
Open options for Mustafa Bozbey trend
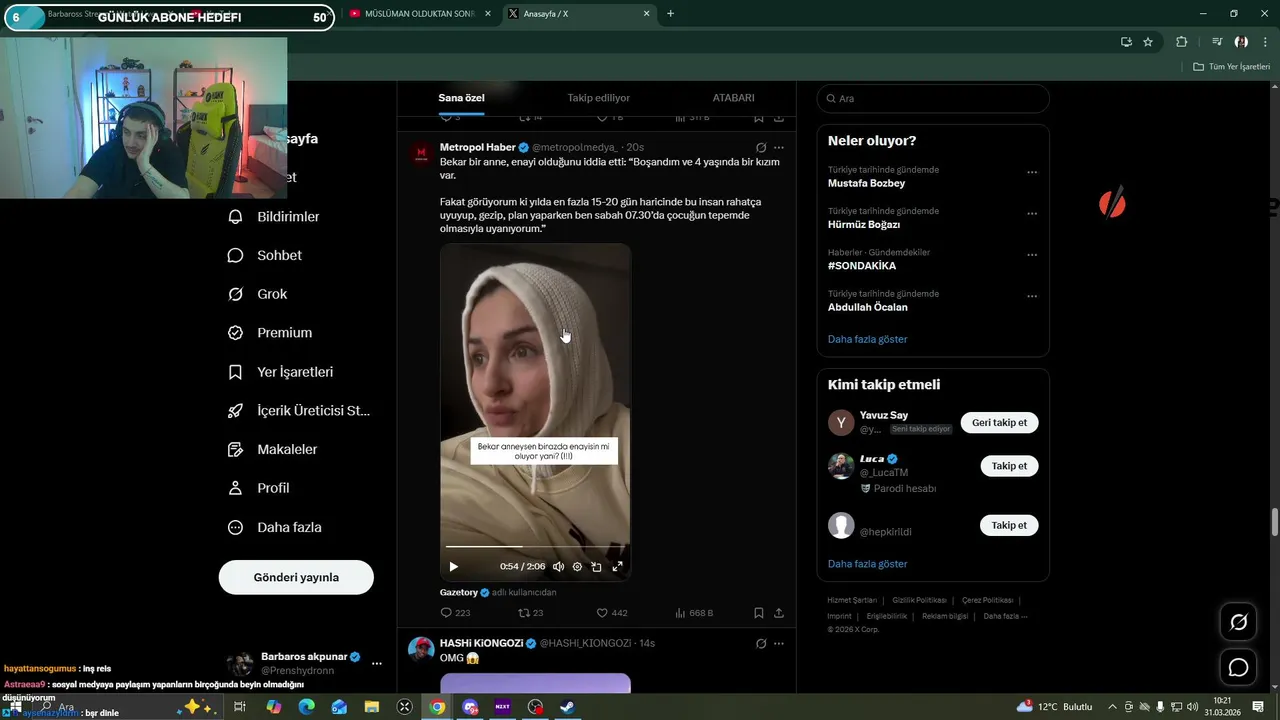click(x=1032, y=172)
